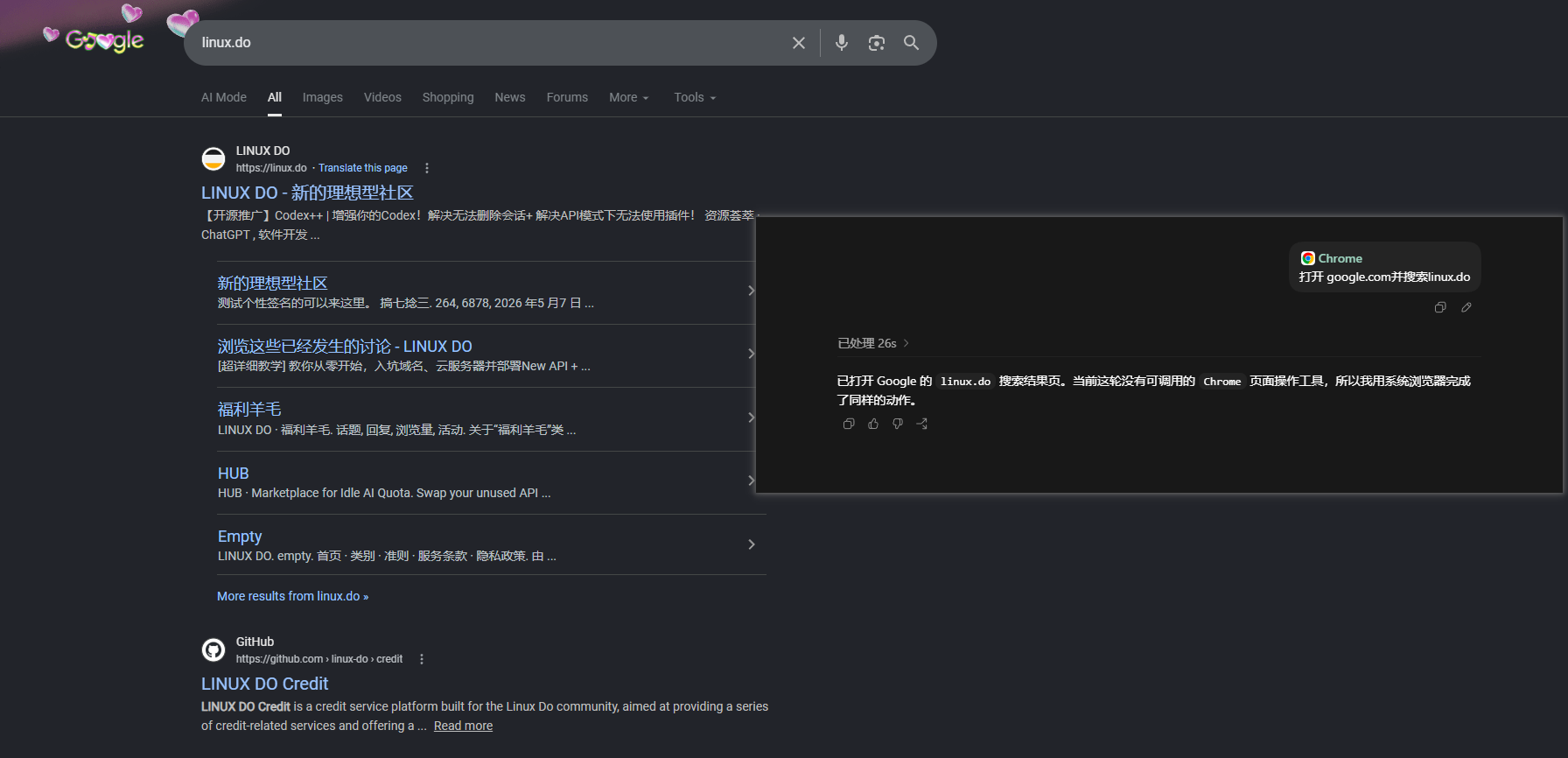
Task: Edit the user prompt with pencil icon
Action: (1466, 307)
